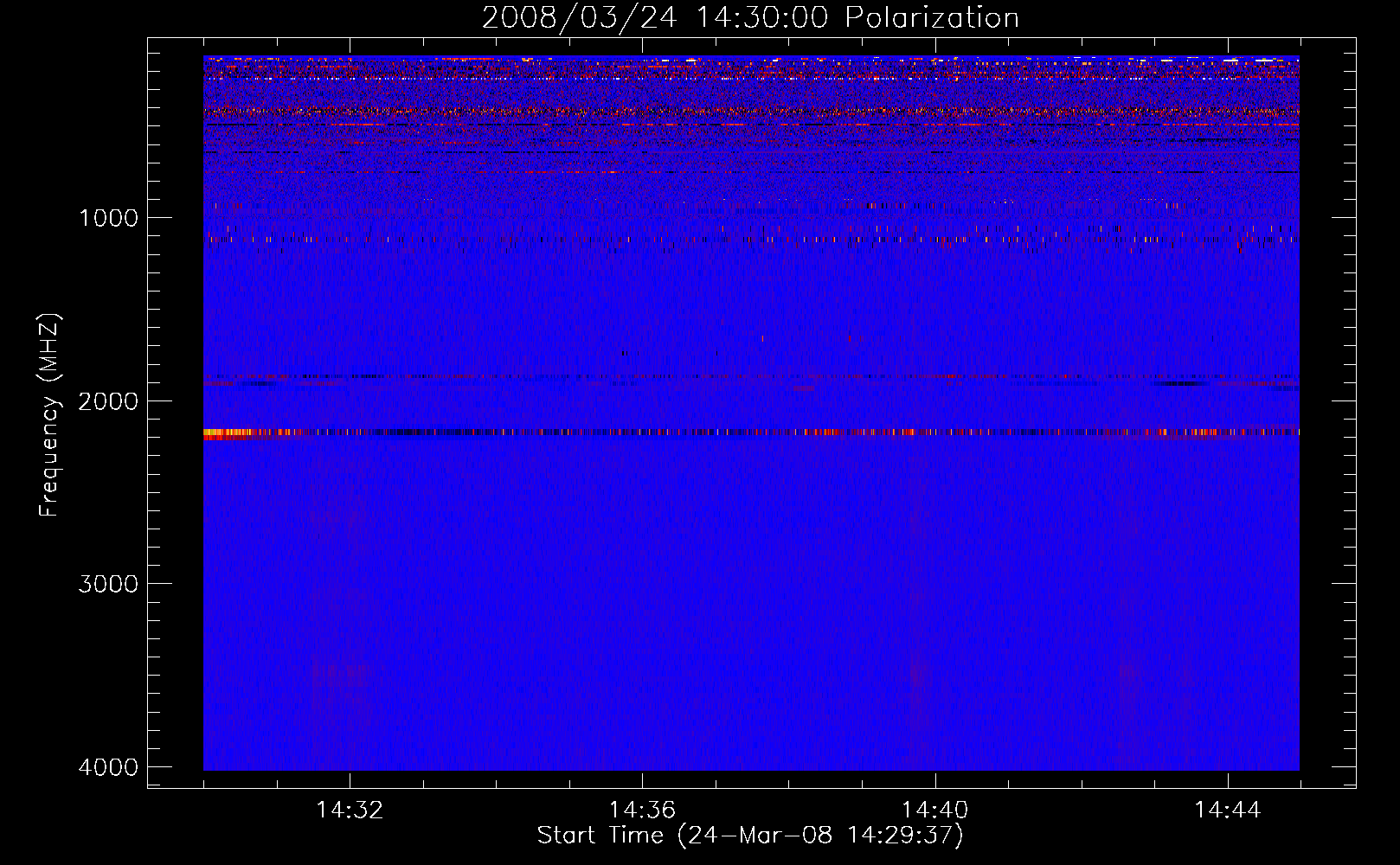1400x865 pixels.
Task: Click the 2000 frequency tick label
Action: (108, 400)
